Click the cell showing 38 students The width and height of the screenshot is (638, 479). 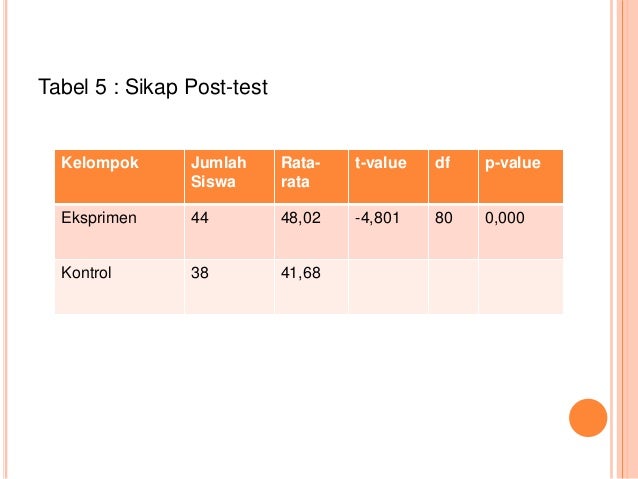[x=229, y=287]
